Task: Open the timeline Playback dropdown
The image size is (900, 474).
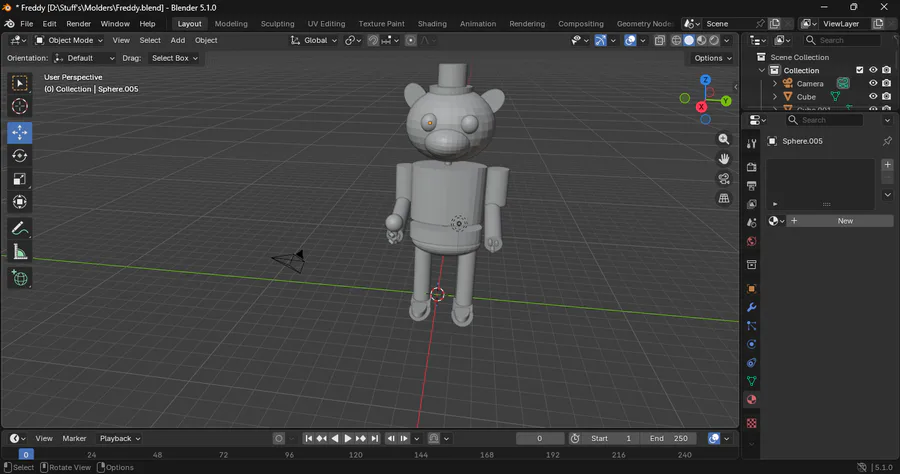Action: [x=119, y=438]
